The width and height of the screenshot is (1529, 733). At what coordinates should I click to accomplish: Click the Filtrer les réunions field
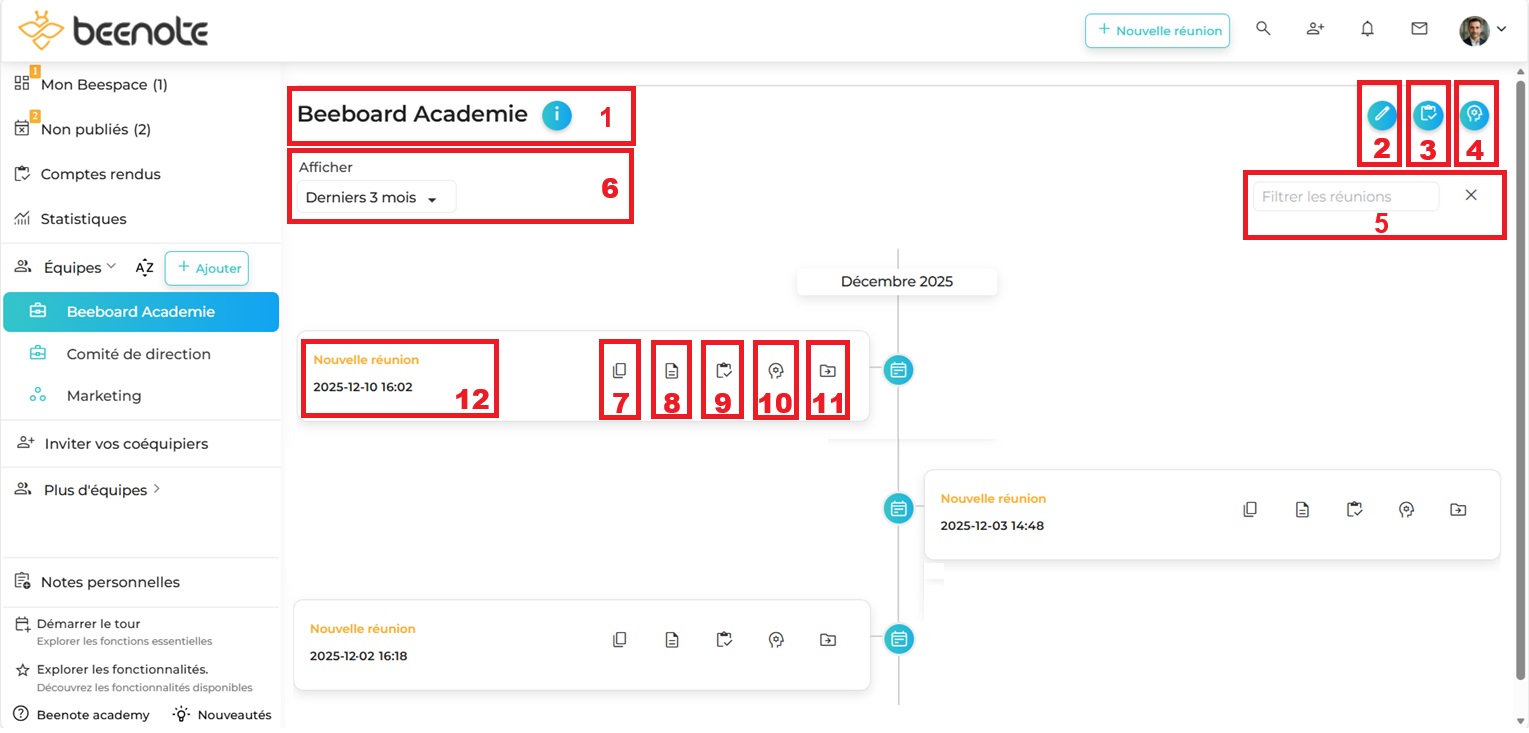(1345, 197)
